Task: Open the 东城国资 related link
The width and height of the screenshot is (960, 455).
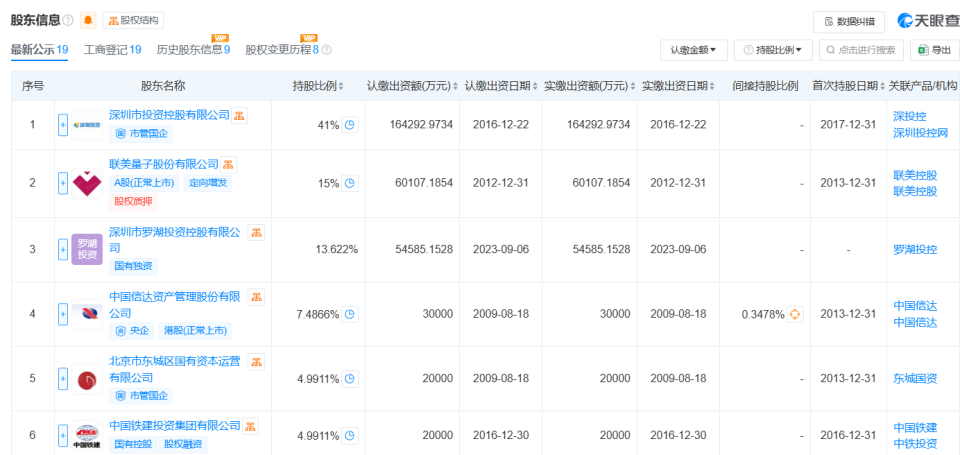Action: [915, 379]
